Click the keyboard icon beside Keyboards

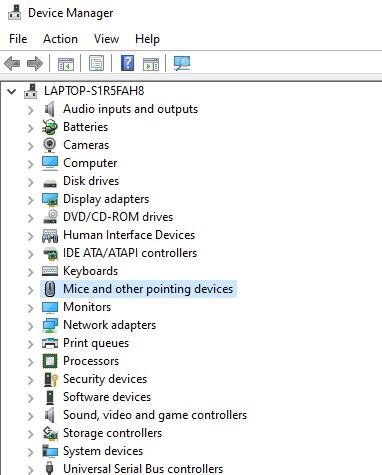click(x=50, y=271)
